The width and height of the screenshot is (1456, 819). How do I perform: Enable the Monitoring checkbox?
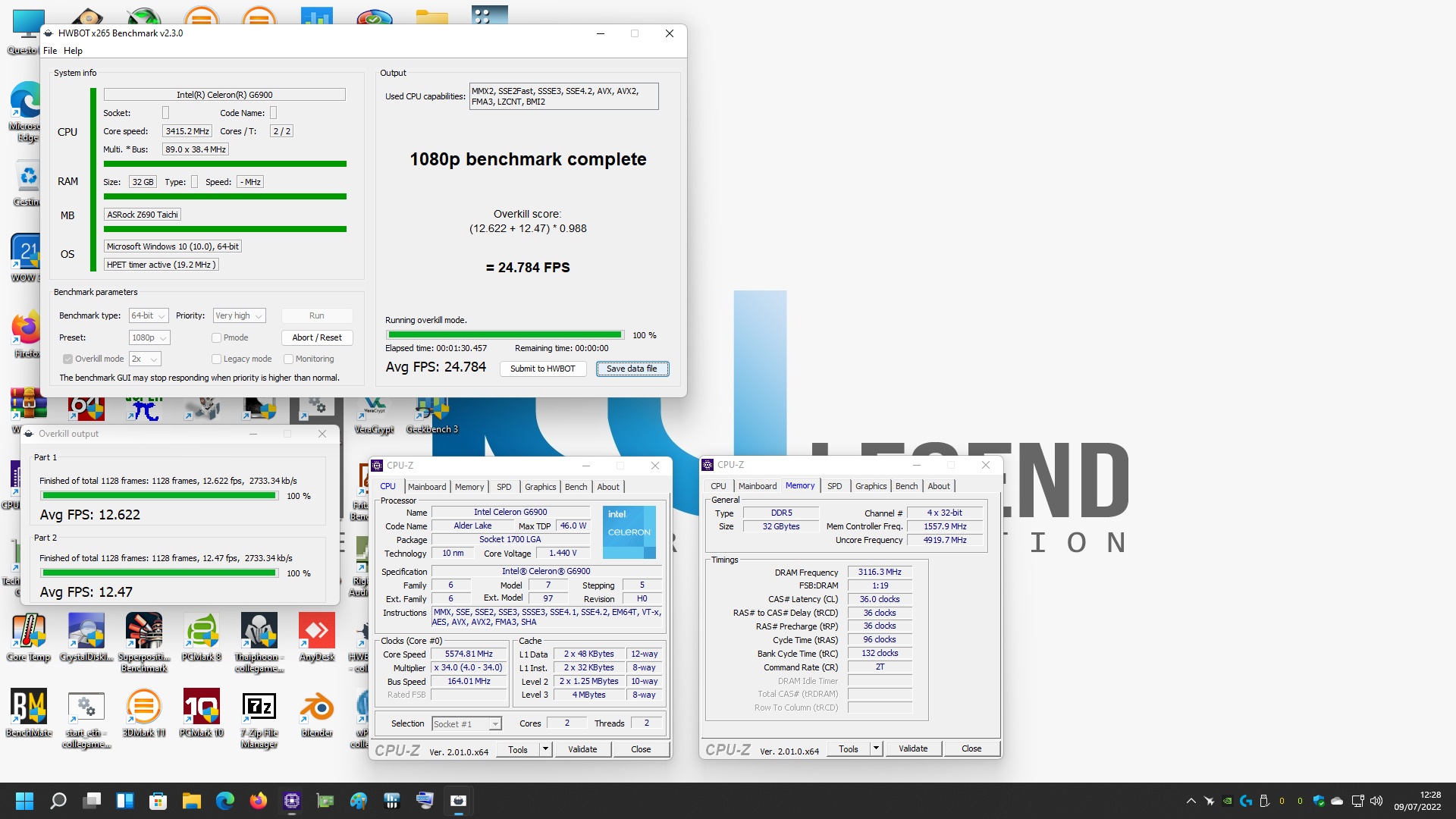click(288, 359)
